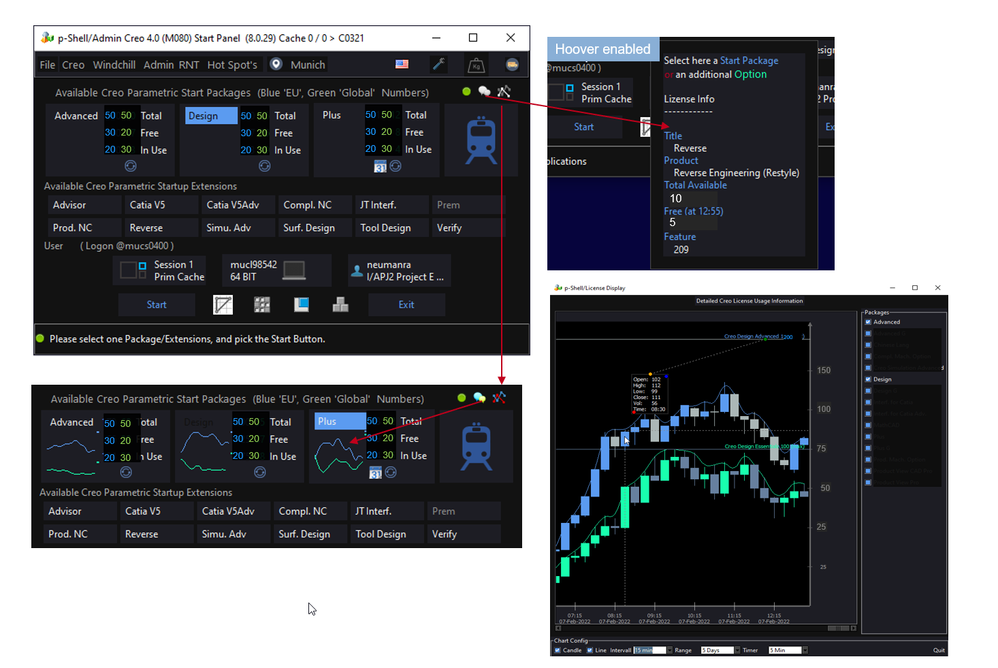
Task: Refresh the Plus package numbers in Start Panel
Action: [395, 166]
